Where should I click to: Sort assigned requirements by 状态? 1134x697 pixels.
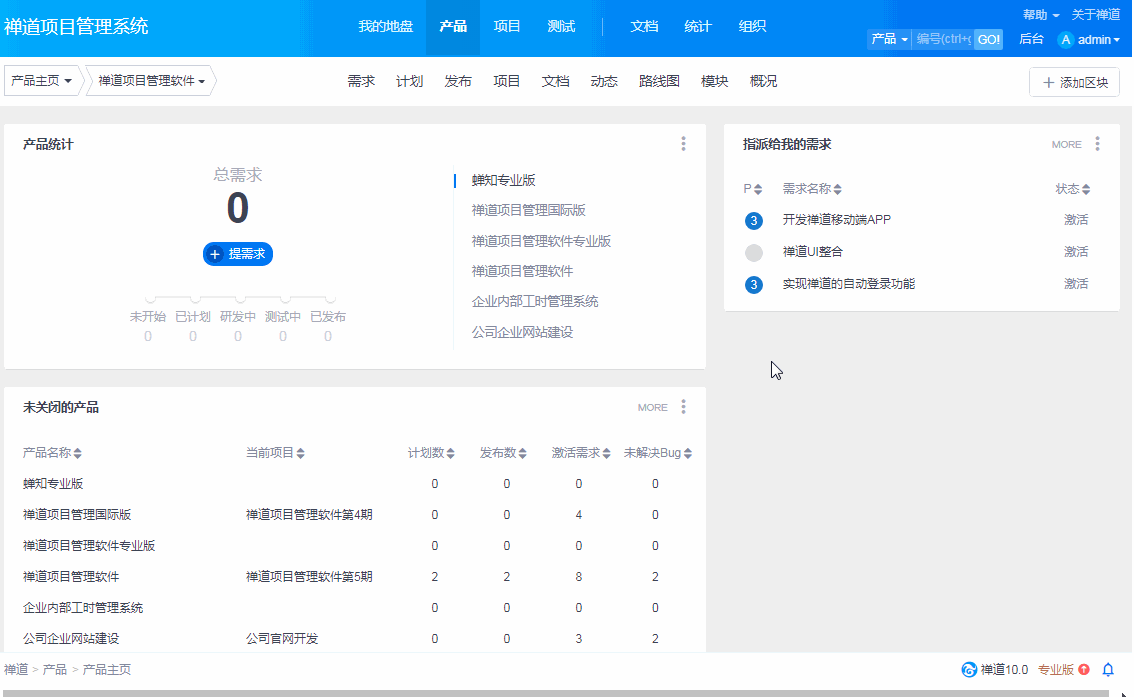[1072, 189]
